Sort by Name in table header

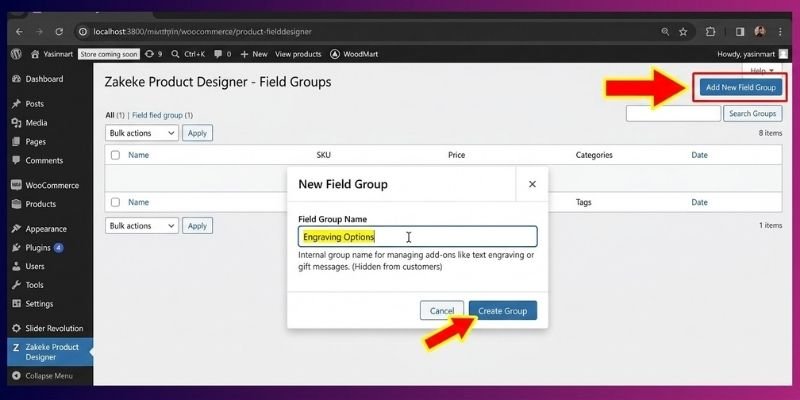[x=138, y=155]
